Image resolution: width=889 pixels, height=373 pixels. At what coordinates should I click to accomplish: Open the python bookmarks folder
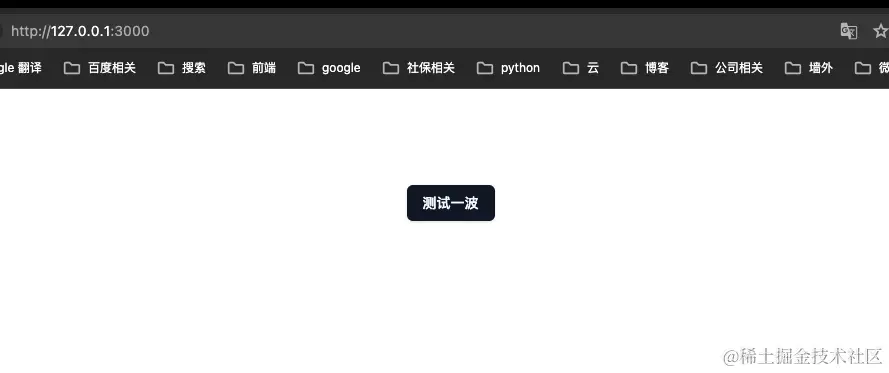[x=508, y=68]
